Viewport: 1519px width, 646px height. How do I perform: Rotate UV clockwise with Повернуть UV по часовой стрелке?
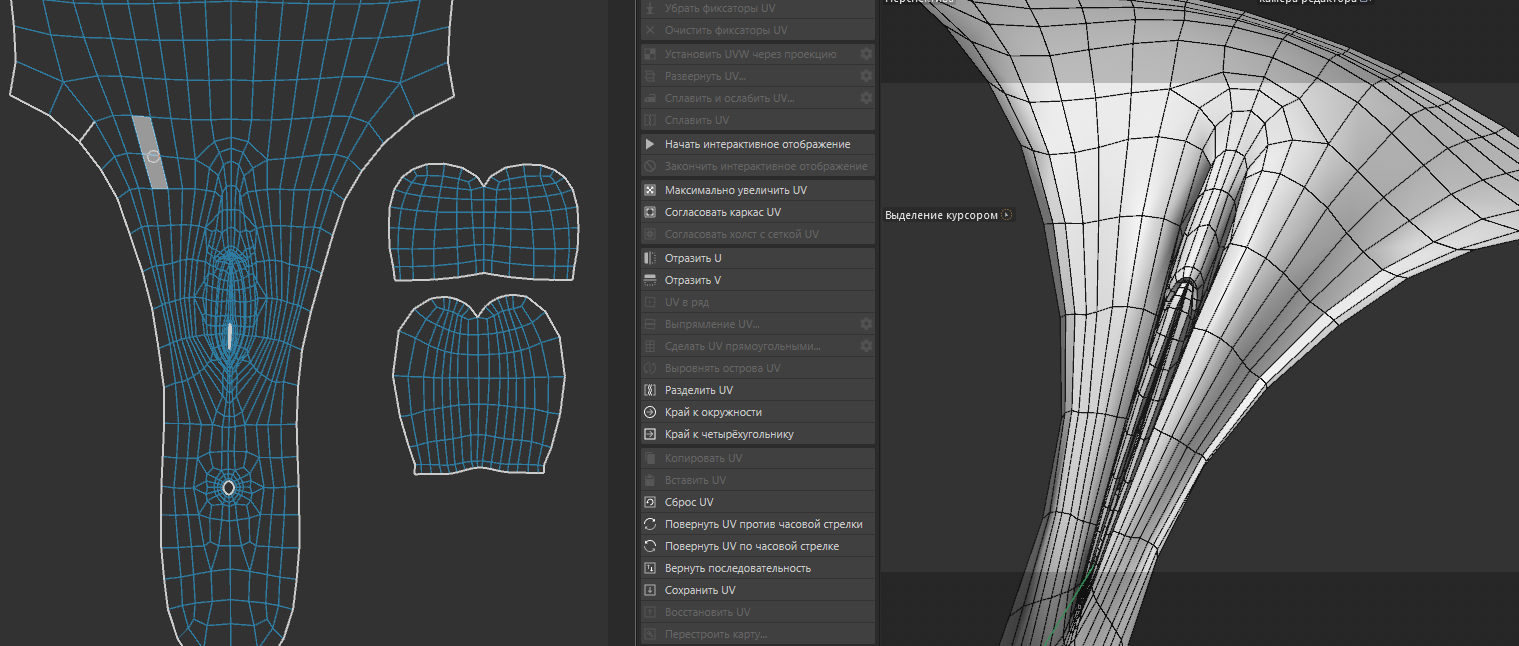[x=758, y=546]
